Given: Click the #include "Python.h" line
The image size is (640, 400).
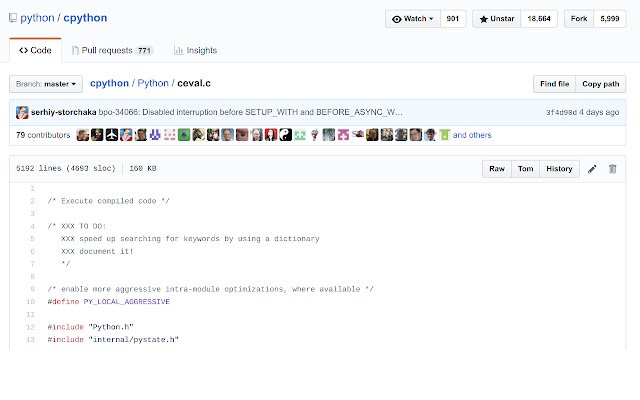Looking at the screenshot, I should click(91, 327).
